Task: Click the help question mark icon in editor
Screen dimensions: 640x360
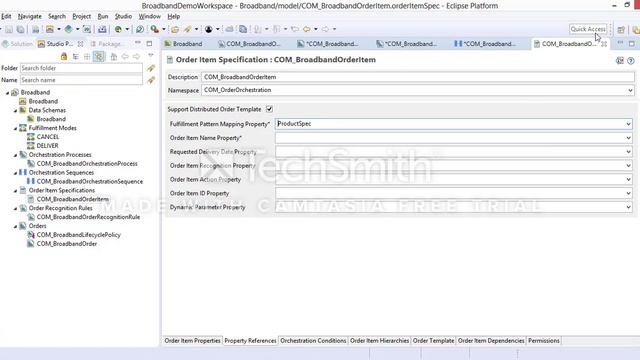Action: coord(631,61)
